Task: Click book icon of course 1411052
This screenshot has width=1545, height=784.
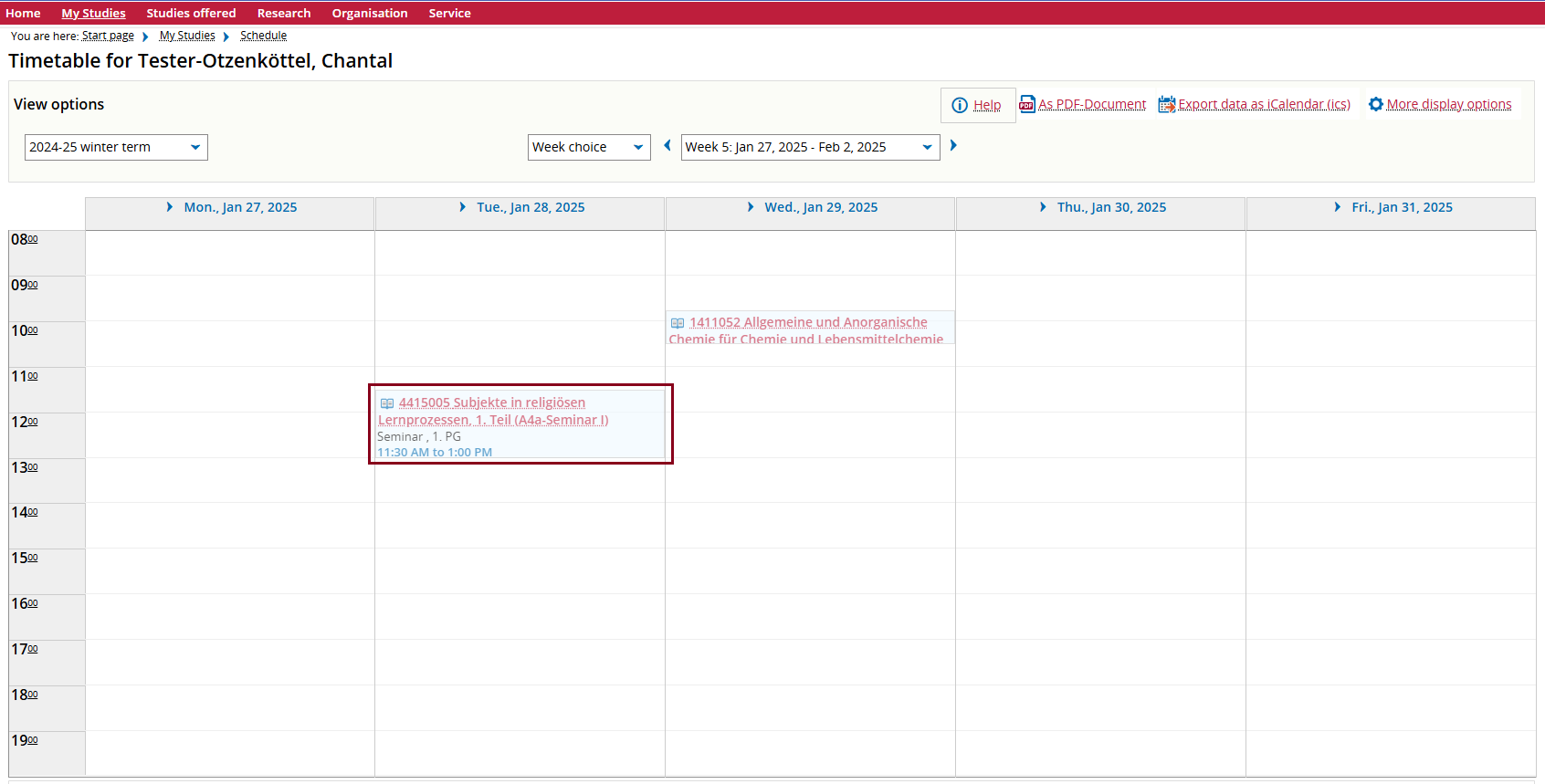Action: [x=678, y=323]
